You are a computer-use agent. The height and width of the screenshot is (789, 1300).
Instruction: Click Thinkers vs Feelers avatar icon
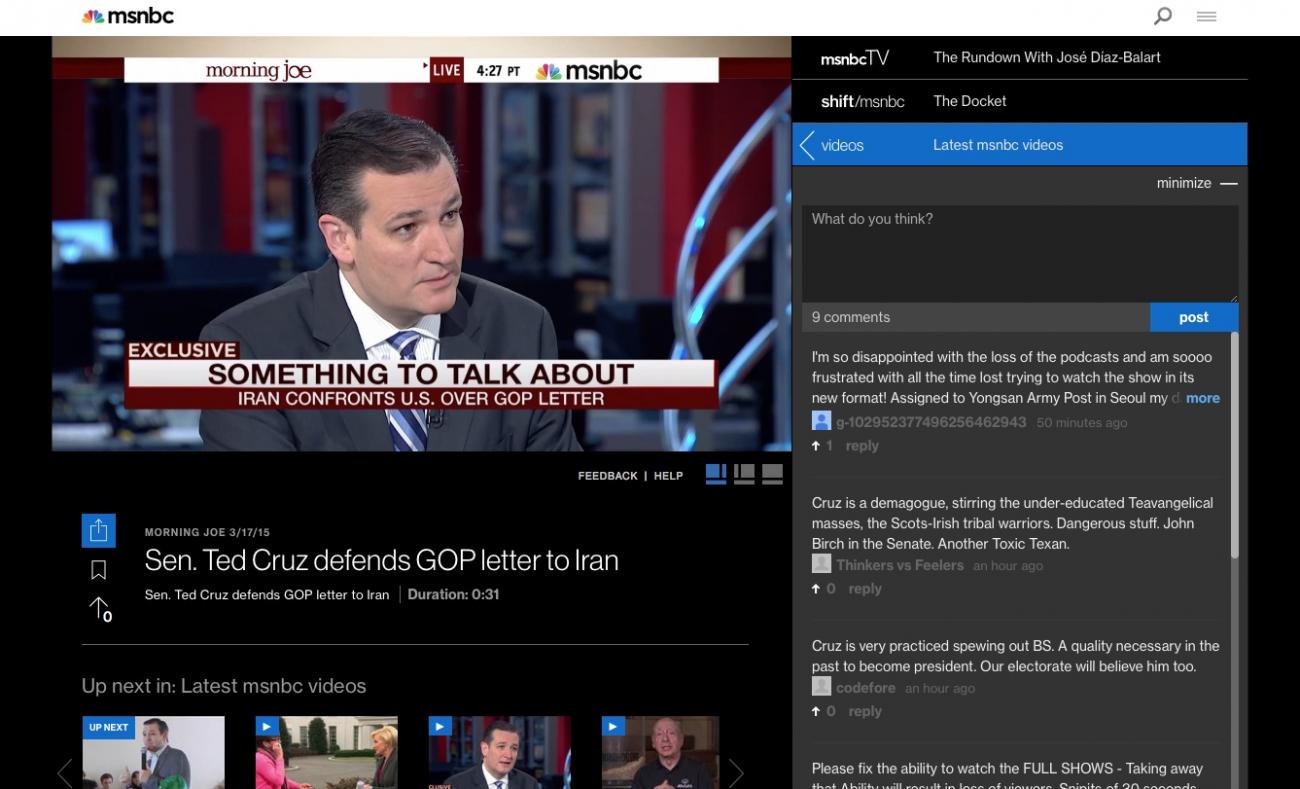[821, 564]
